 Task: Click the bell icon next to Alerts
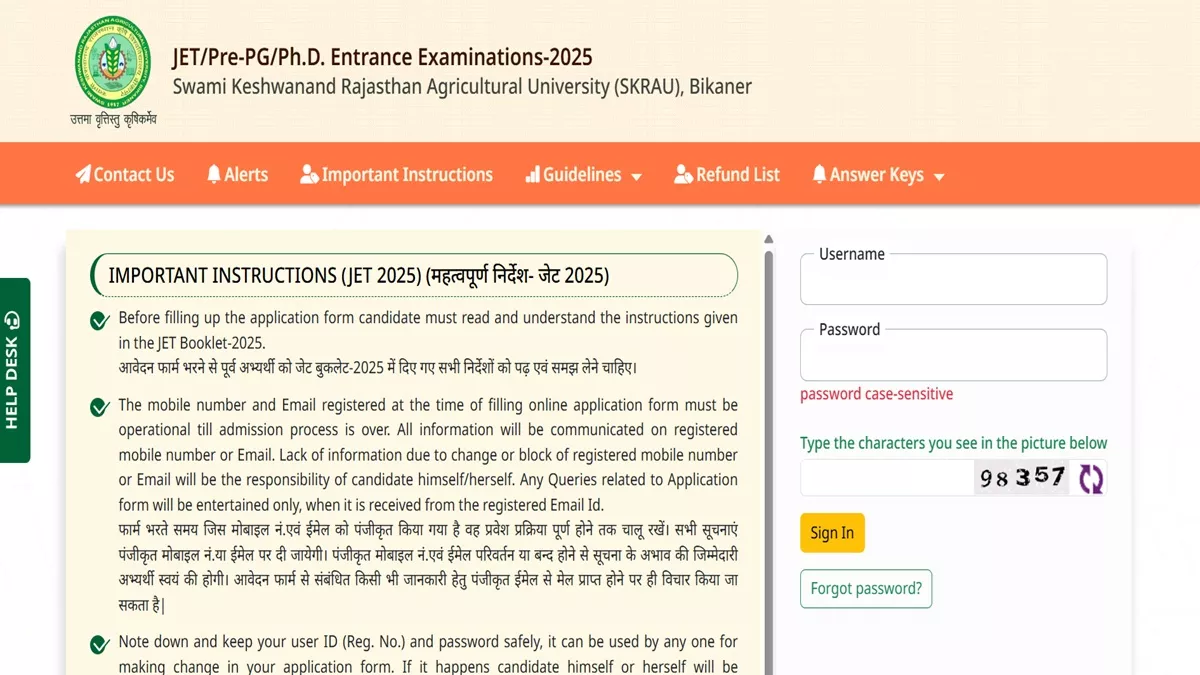pos(214,174)
